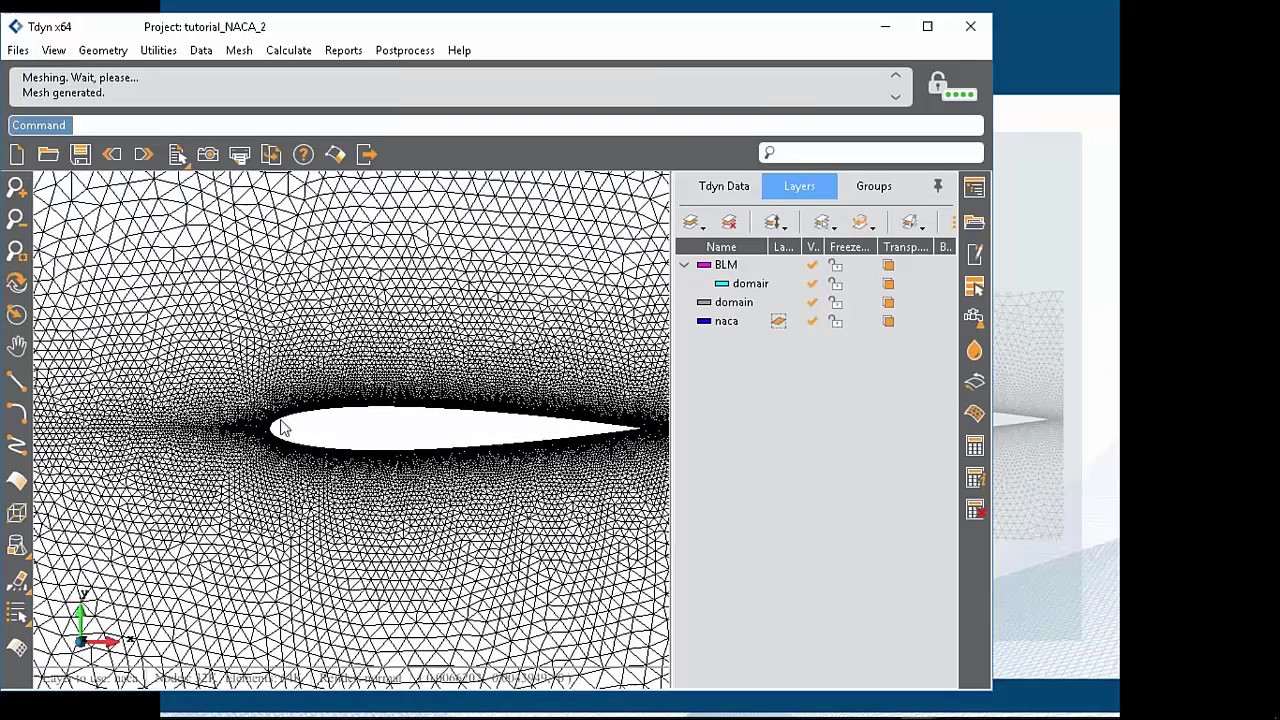Click the open folder icon in toolbar
The width and height of the screenshot is (1280, 720).
pyautogui.click(x=48, y=154)
